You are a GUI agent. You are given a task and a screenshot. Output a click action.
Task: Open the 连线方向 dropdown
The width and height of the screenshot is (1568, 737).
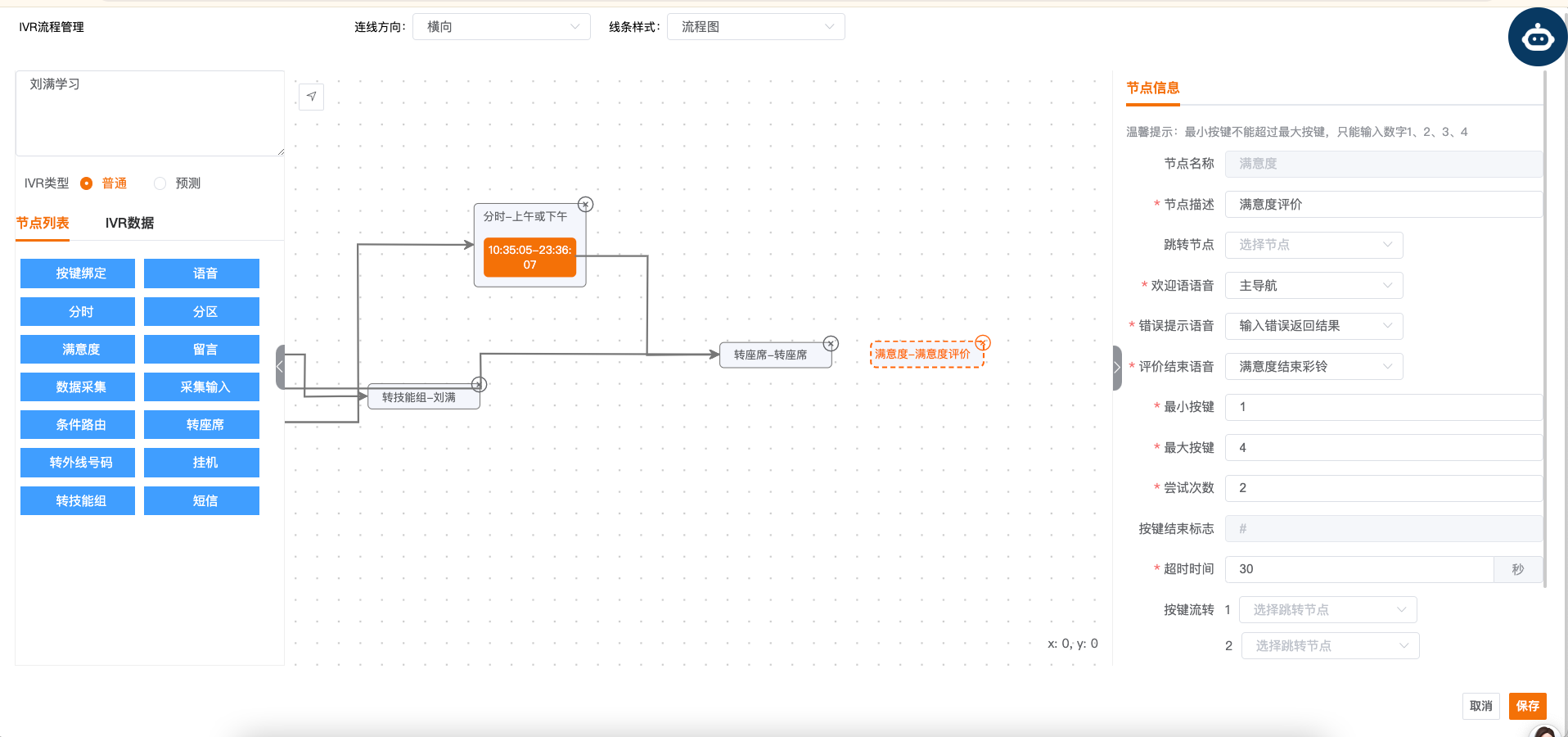tap(501, 27)
